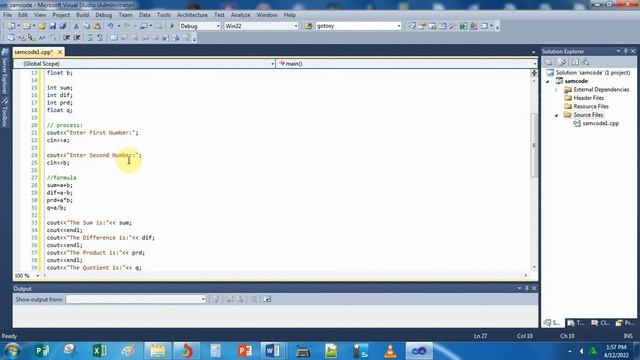Open the Analyze menu

[240, 15]
